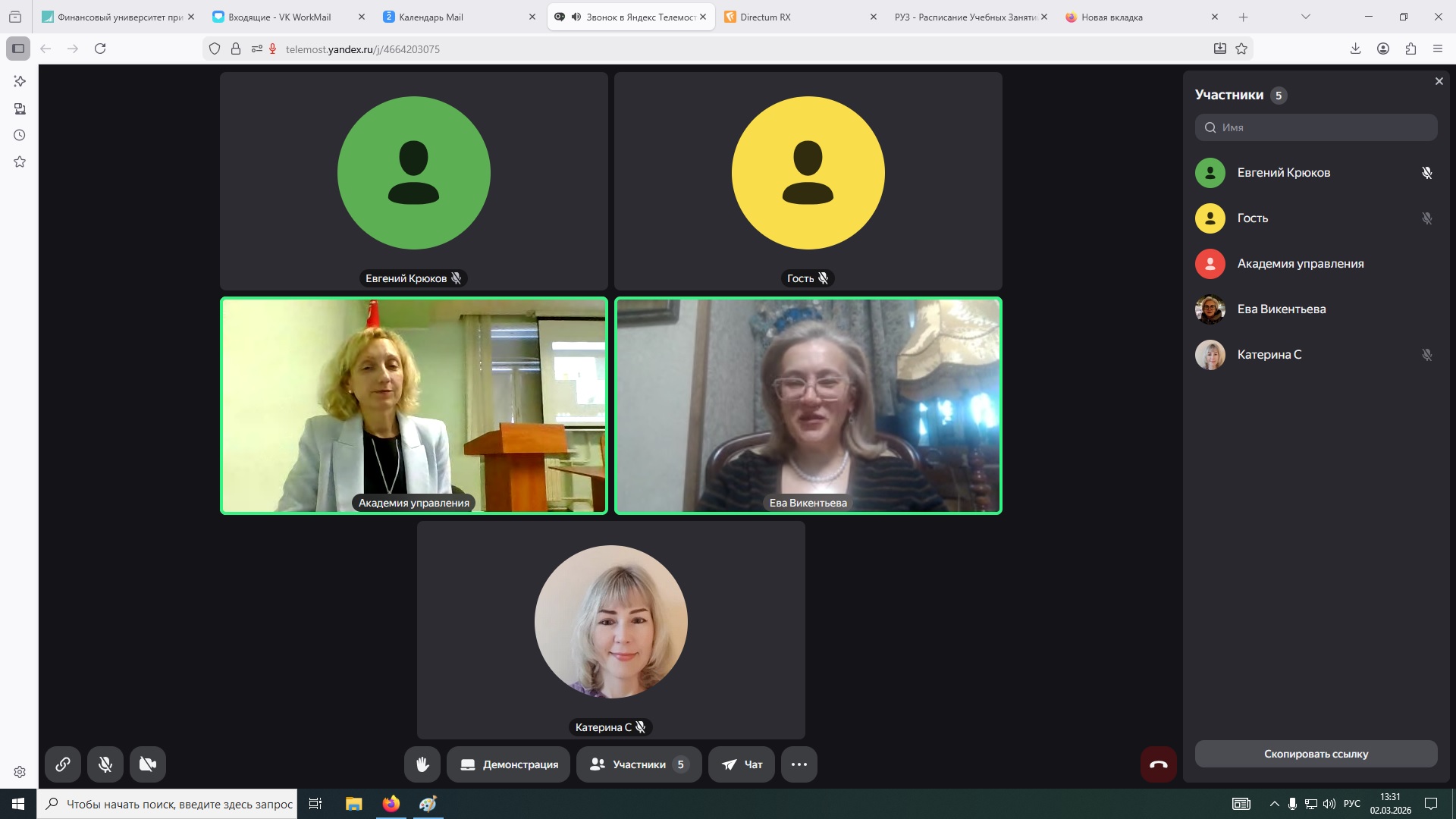Click the bookmark star in address bar
1456x819 pixels.
point(1241,49)
